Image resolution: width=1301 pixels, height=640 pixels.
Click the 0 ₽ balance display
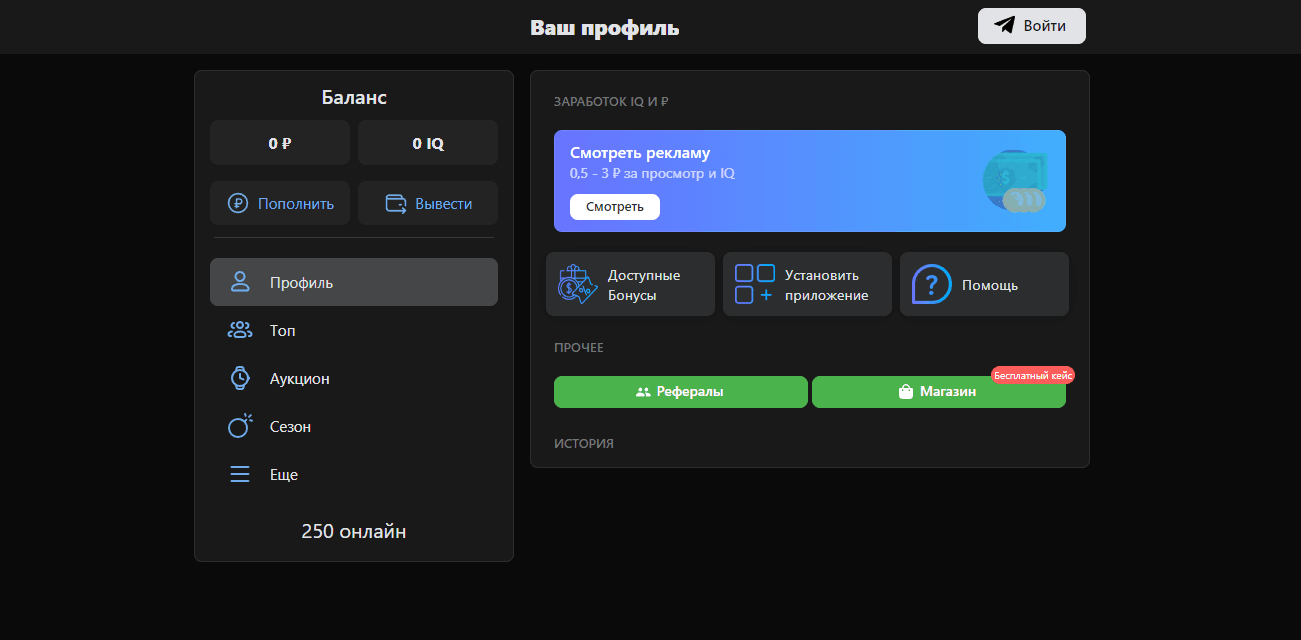tap(279, 142)
